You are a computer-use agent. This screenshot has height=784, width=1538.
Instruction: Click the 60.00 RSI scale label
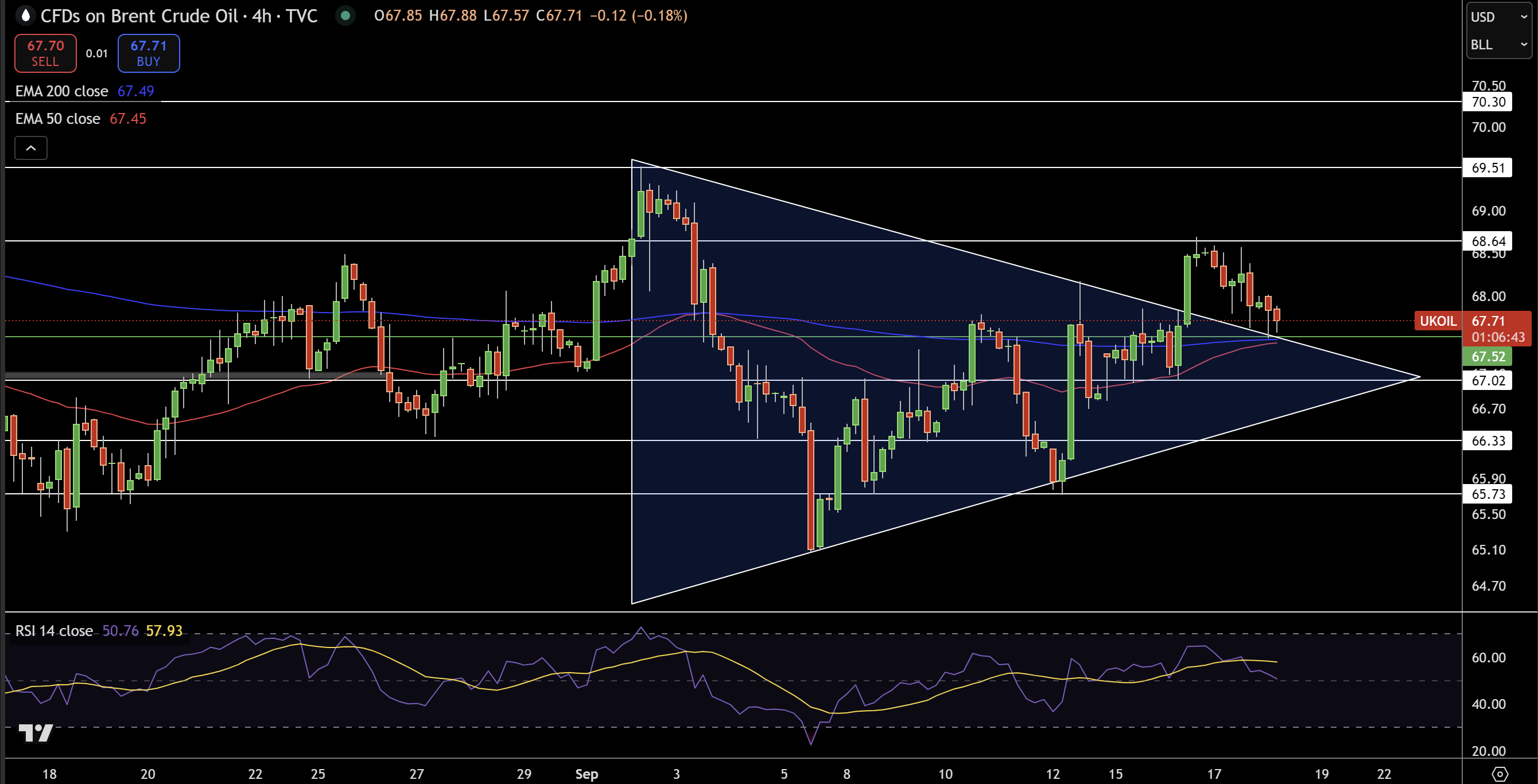(x=1488, y=657)
